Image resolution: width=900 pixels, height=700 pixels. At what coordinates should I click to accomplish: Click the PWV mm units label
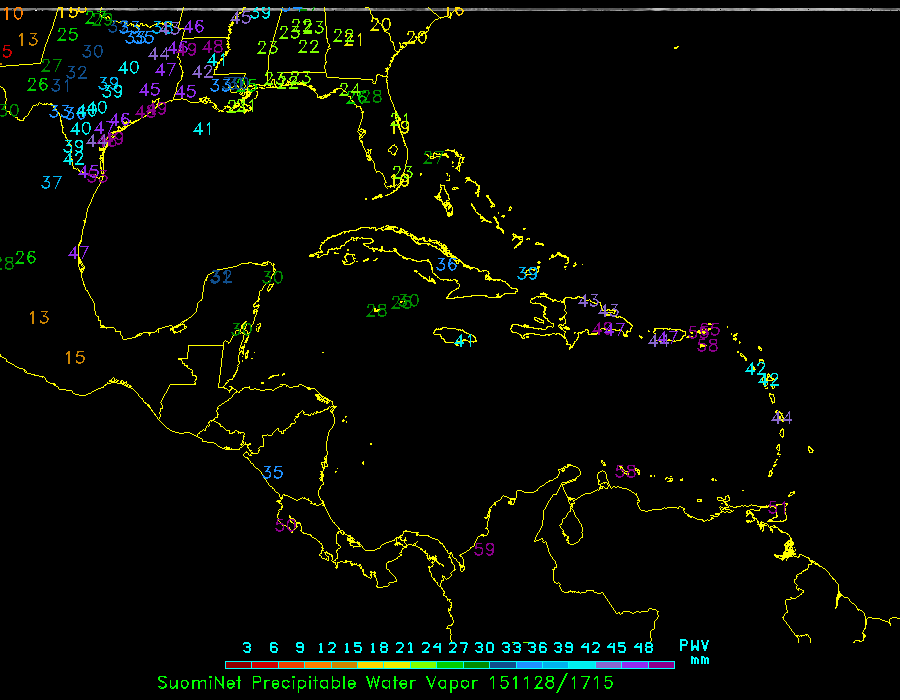point(694,652)
